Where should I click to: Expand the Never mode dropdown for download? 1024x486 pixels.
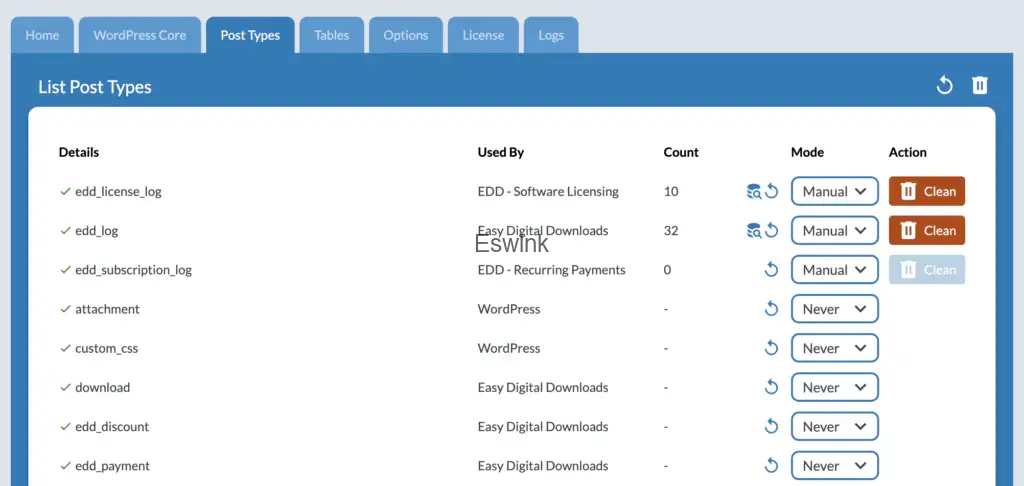tap(834, 388)
